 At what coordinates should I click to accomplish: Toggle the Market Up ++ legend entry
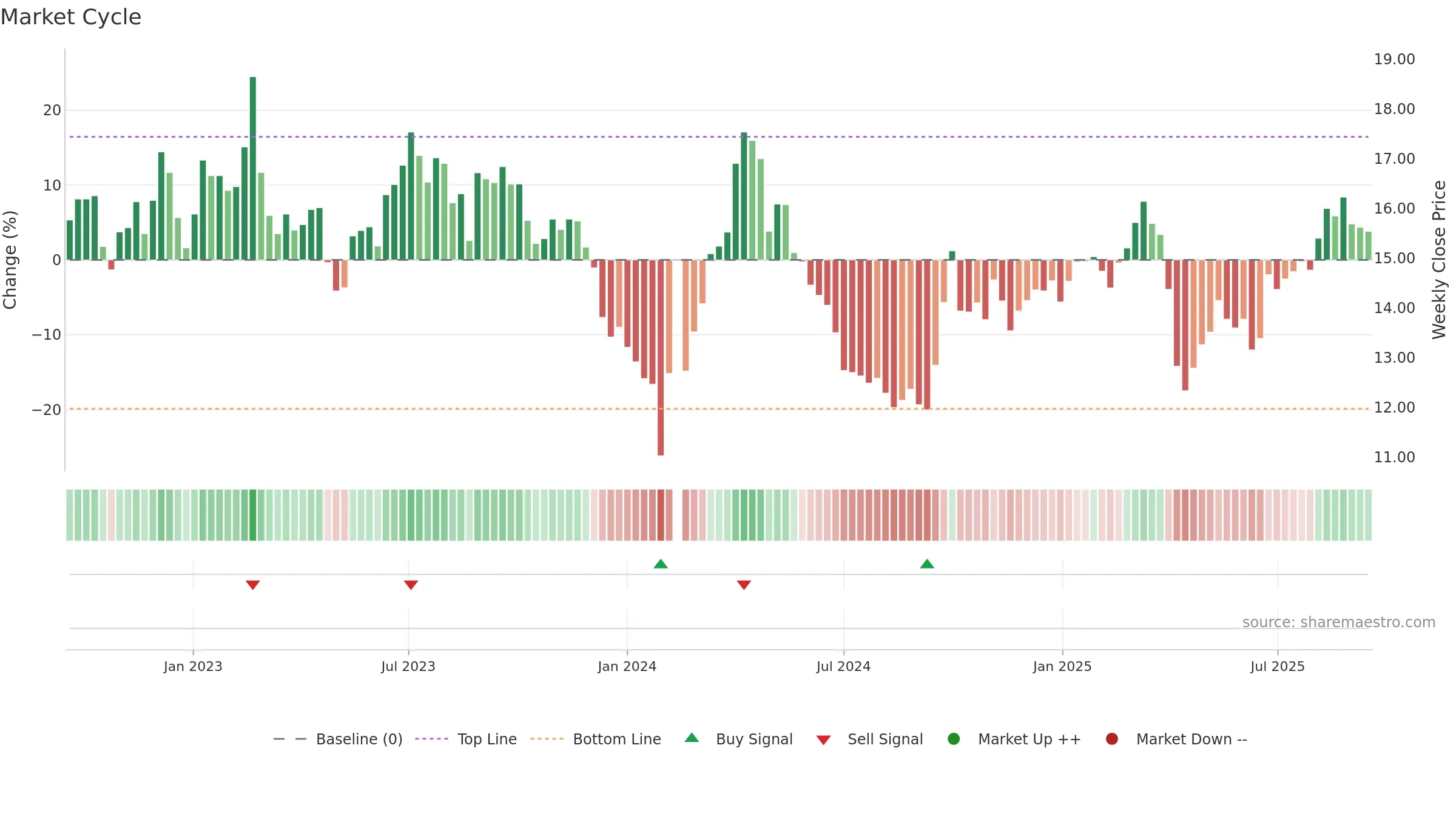coord(1014,739)
